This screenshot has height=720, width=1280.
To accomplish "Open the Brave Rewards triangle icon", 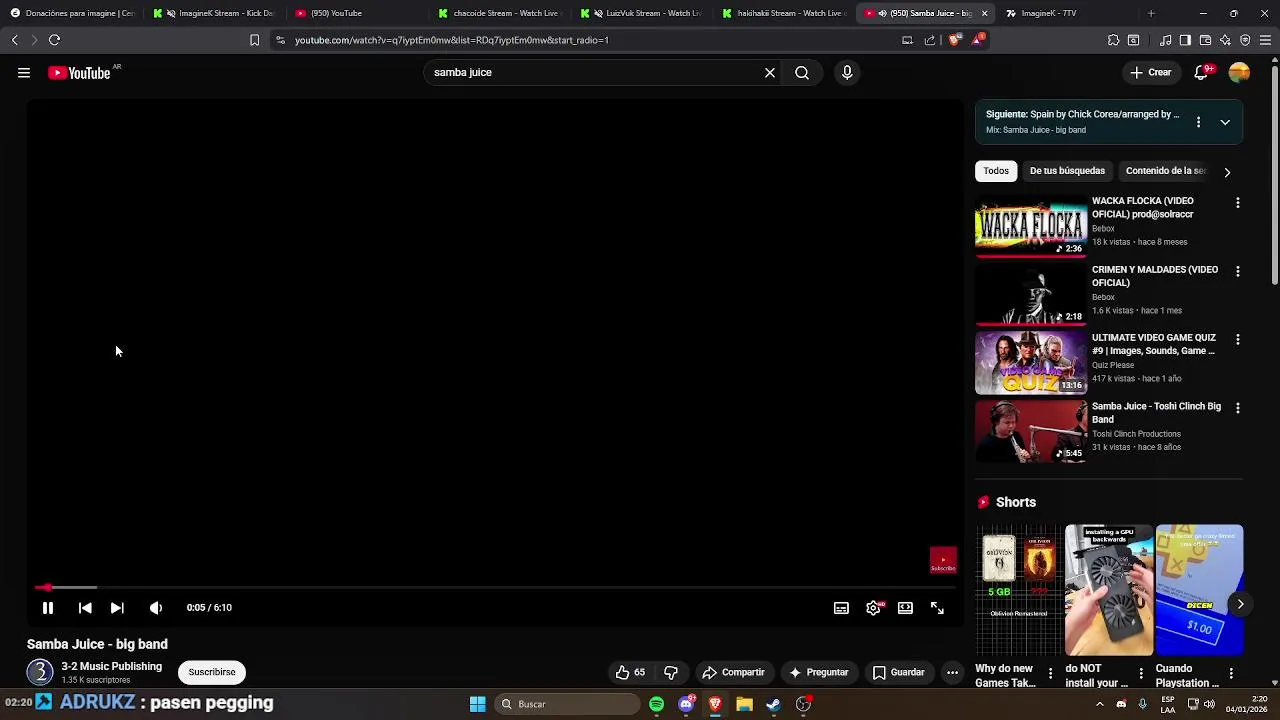I will click(977, 40).
